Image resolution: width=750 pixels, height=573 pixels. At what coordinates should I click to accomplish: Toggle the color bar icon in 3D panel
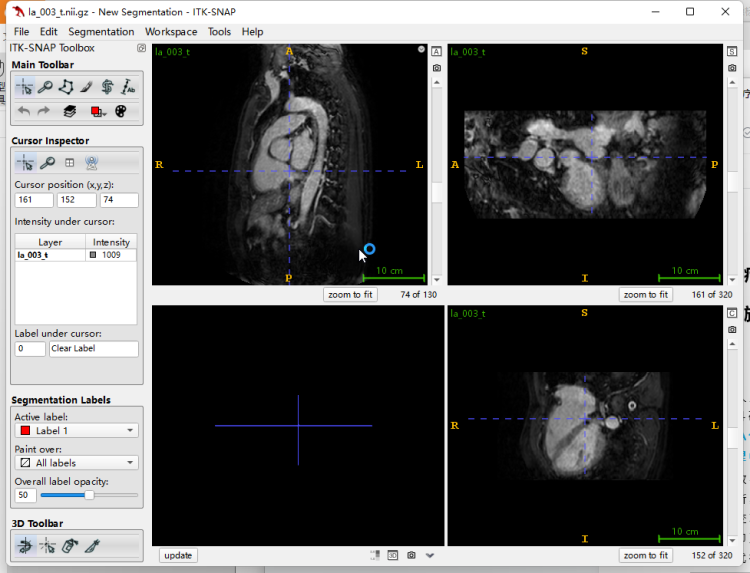point(375,555)
